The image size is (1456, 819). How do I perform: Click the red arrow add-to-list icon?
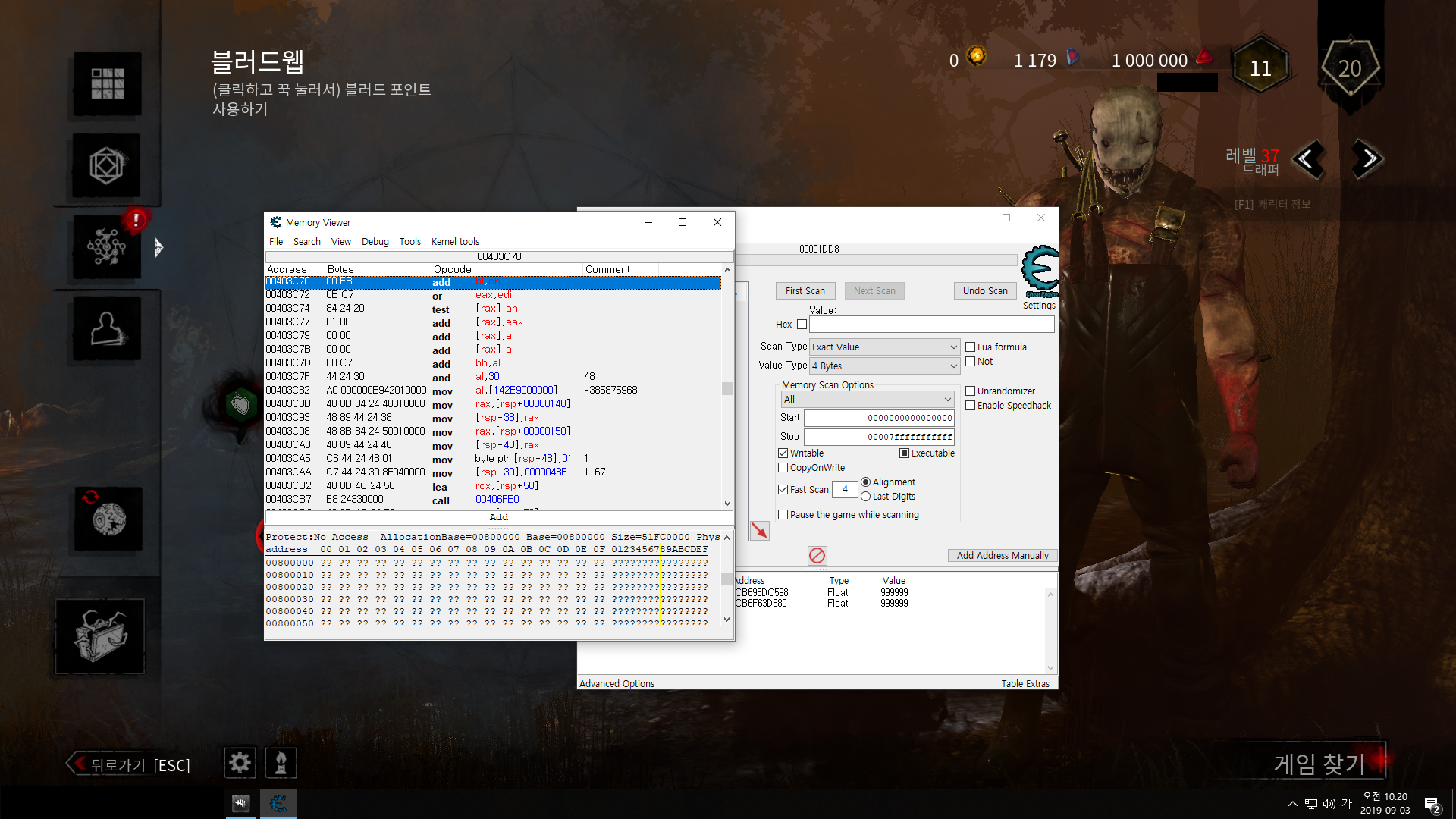(759, 531)
